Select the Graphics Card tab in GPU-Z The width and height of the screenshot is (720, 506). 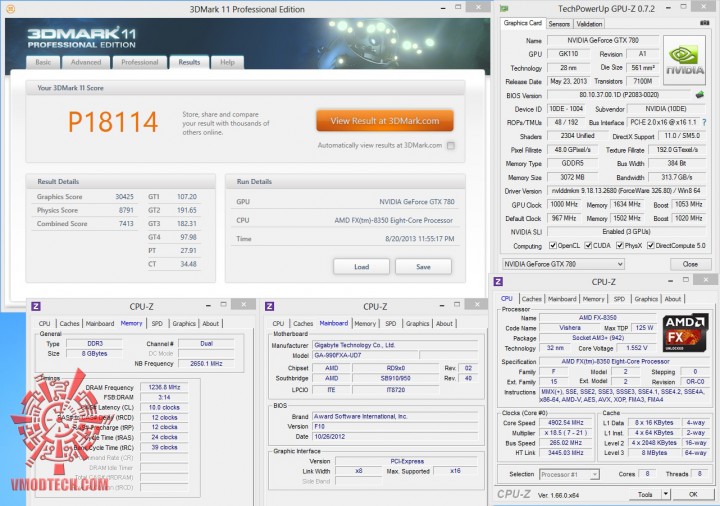pyautogui.click(x=523, y=23)
